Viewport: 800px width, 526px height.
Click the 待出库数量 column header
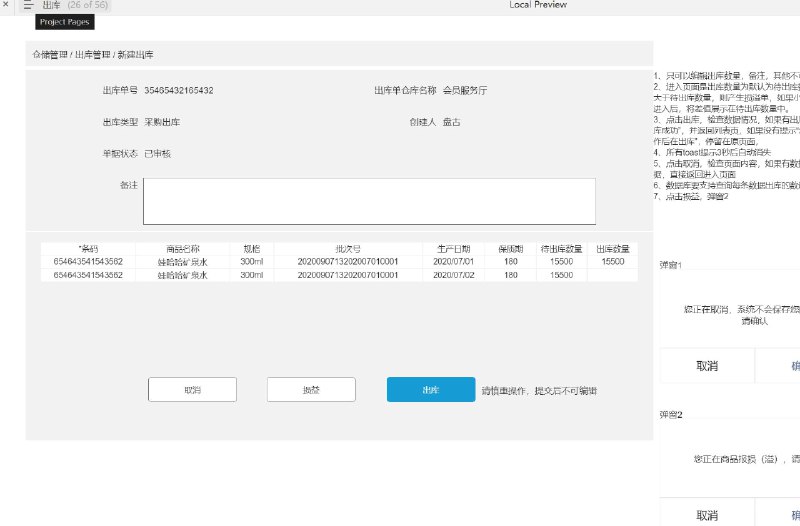562,249
